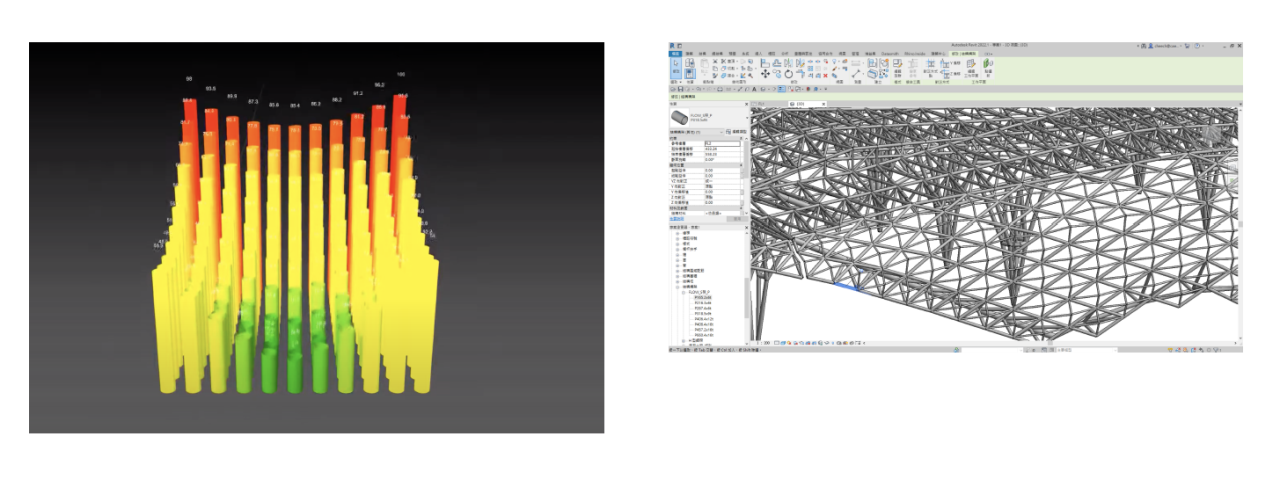Click the Edit Type button in Properties
Viewport: 1280px width, 480px height.
[739, 132]
